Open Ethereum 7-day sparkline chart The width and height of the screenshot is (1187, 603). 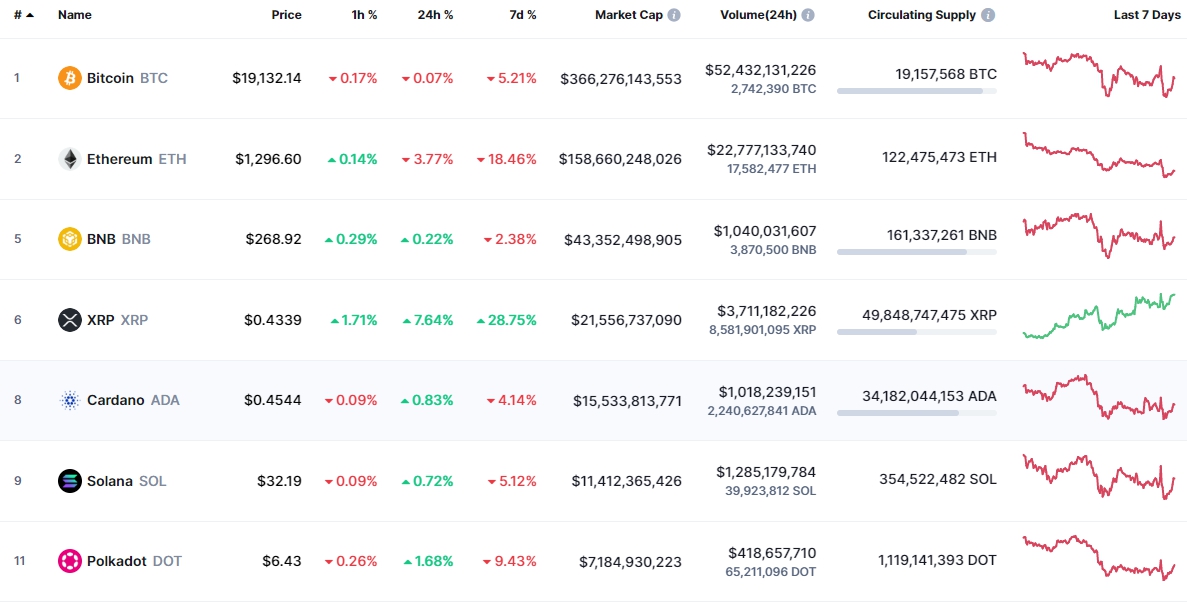(x=1099, y=155)
